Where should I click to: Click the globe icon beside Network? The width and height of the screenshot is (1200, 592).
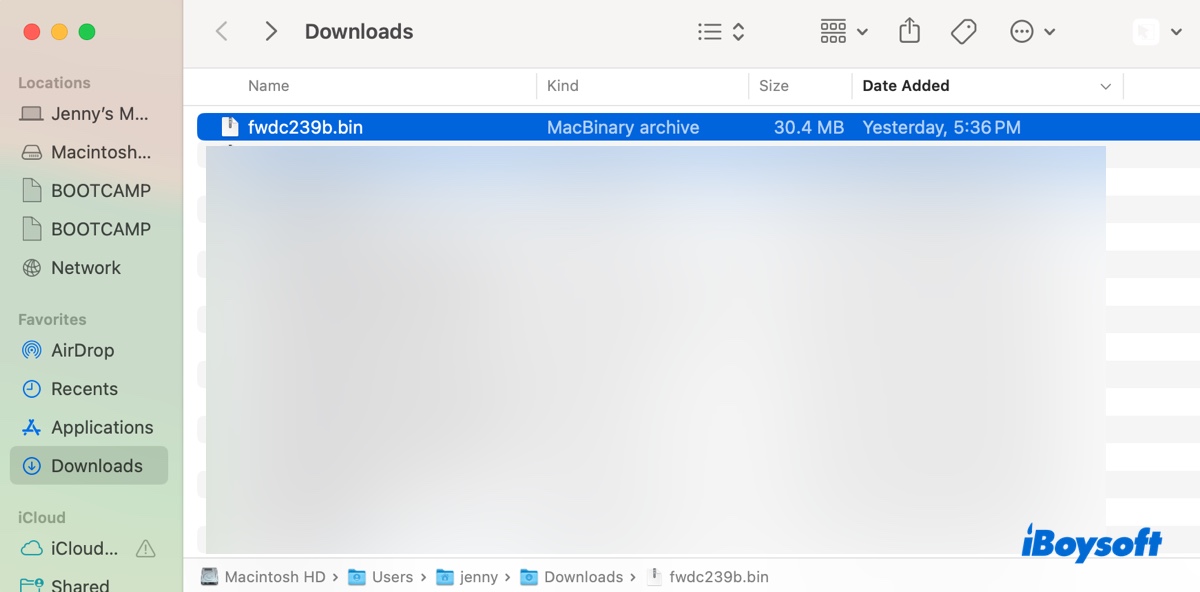coord(32,268)
